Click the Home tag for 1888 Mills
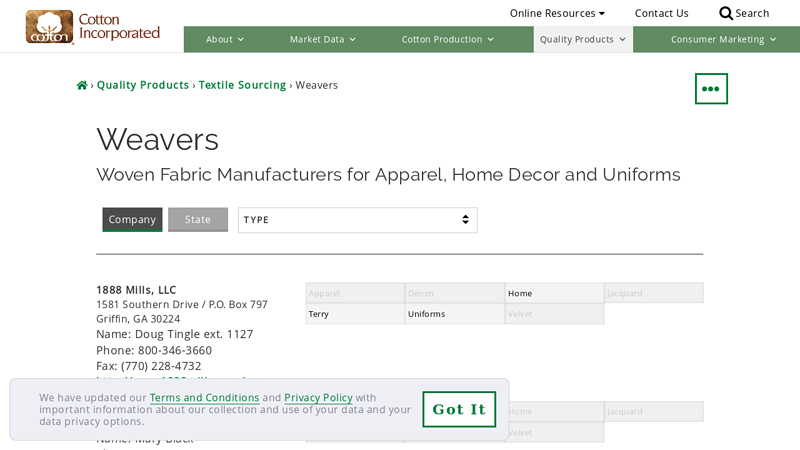Viewport: 800px width, 450px height. coord(554,294)
